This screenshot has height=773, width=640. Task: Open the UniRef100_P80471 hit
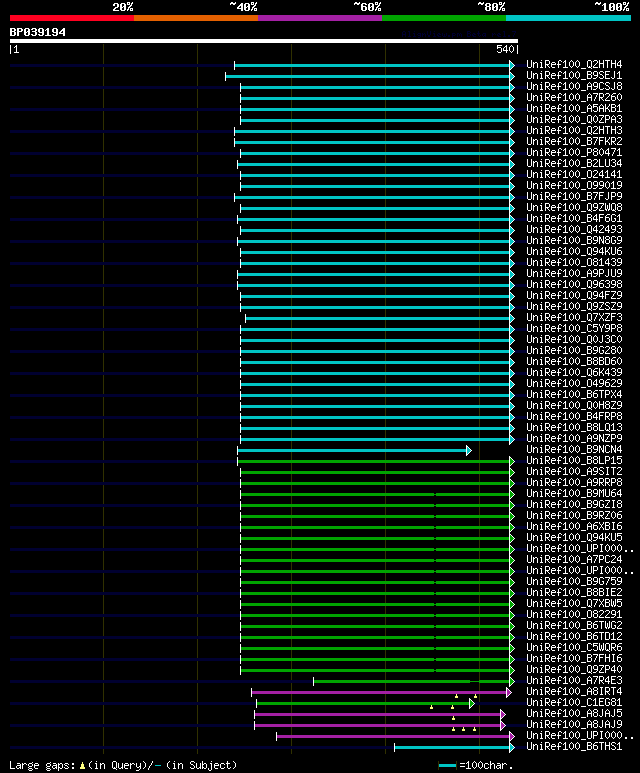point(574,152)
